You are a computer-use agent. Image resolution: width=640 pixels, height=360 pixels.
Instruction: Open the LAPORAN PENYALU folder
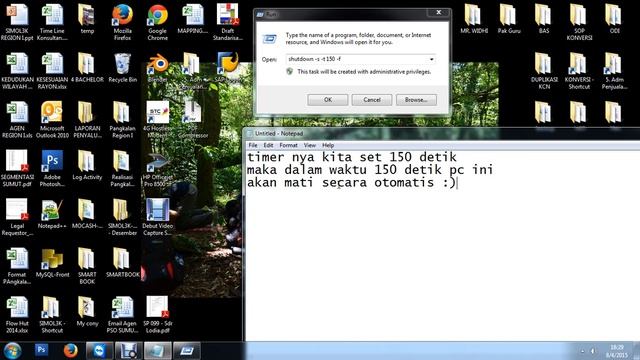(87, 120)
